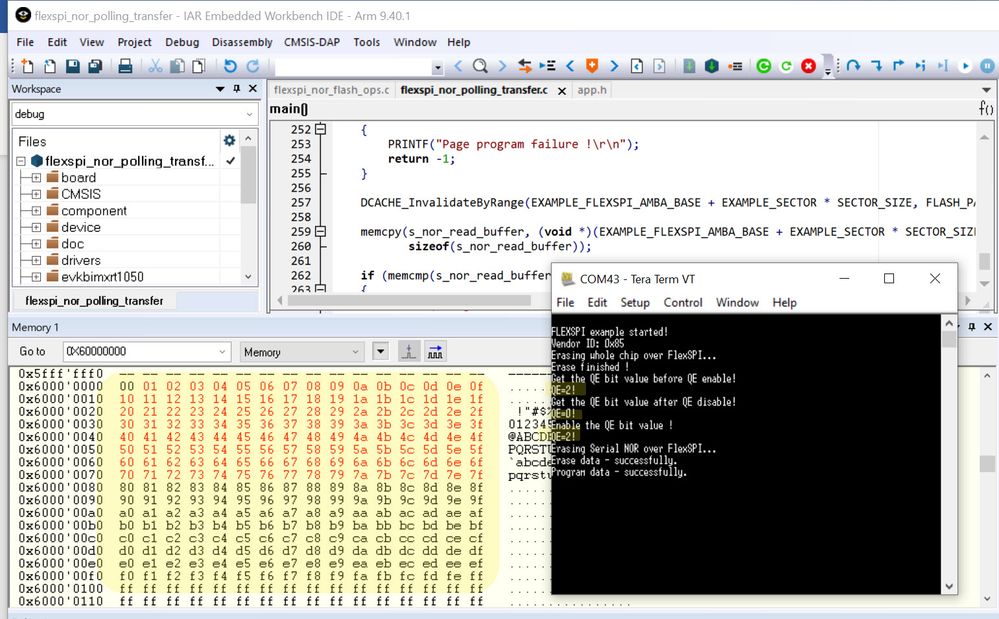Image resolution: width=999 pixels, height=619 pixels.
Task: Collapse code fold at line 259
Action: tap(320, 232)
